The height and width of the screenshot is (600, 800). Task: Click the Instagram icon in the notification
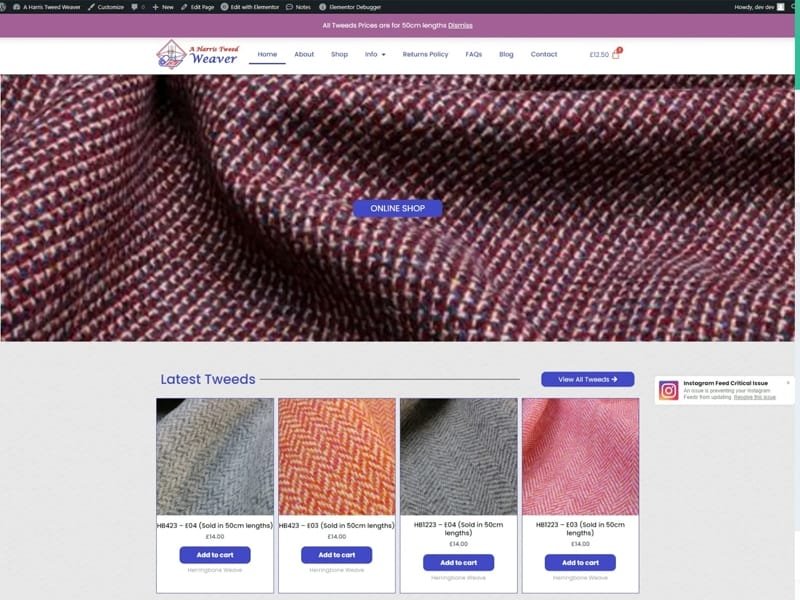669,390
